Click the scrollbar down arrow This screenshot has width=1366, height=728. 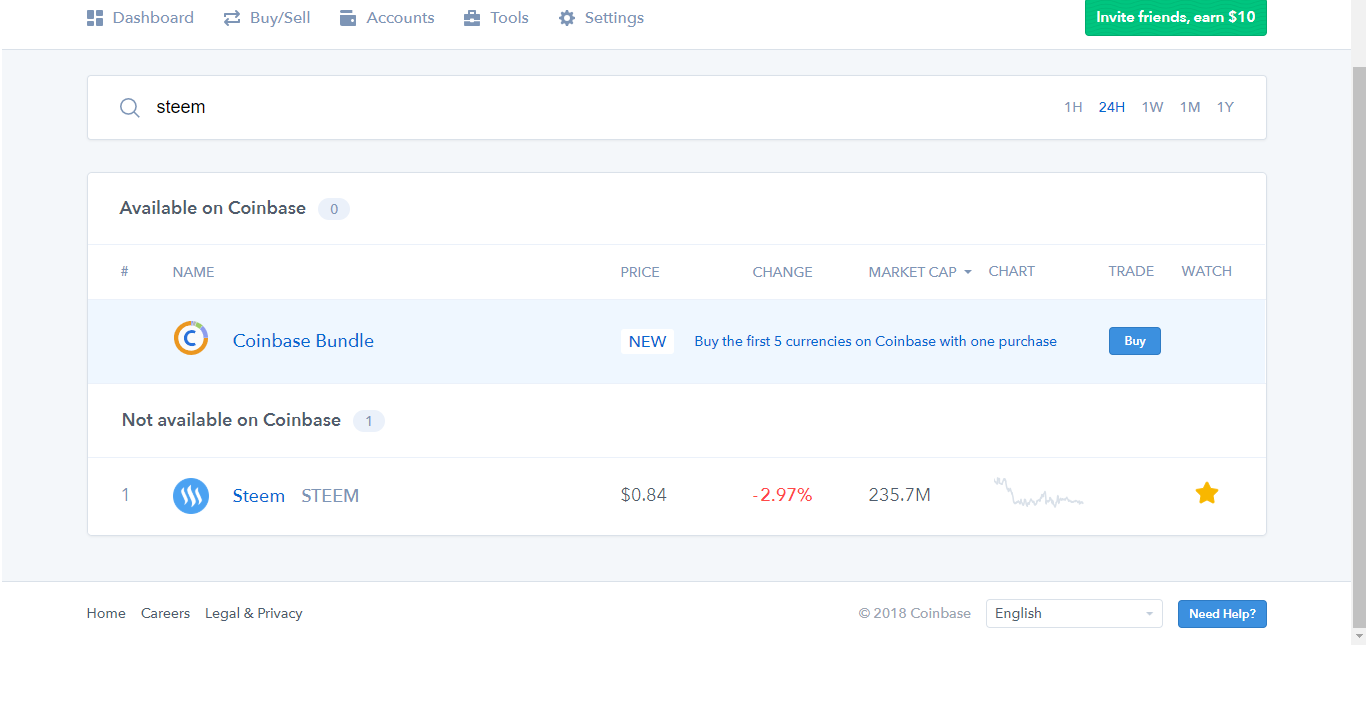pos(1358,636)
